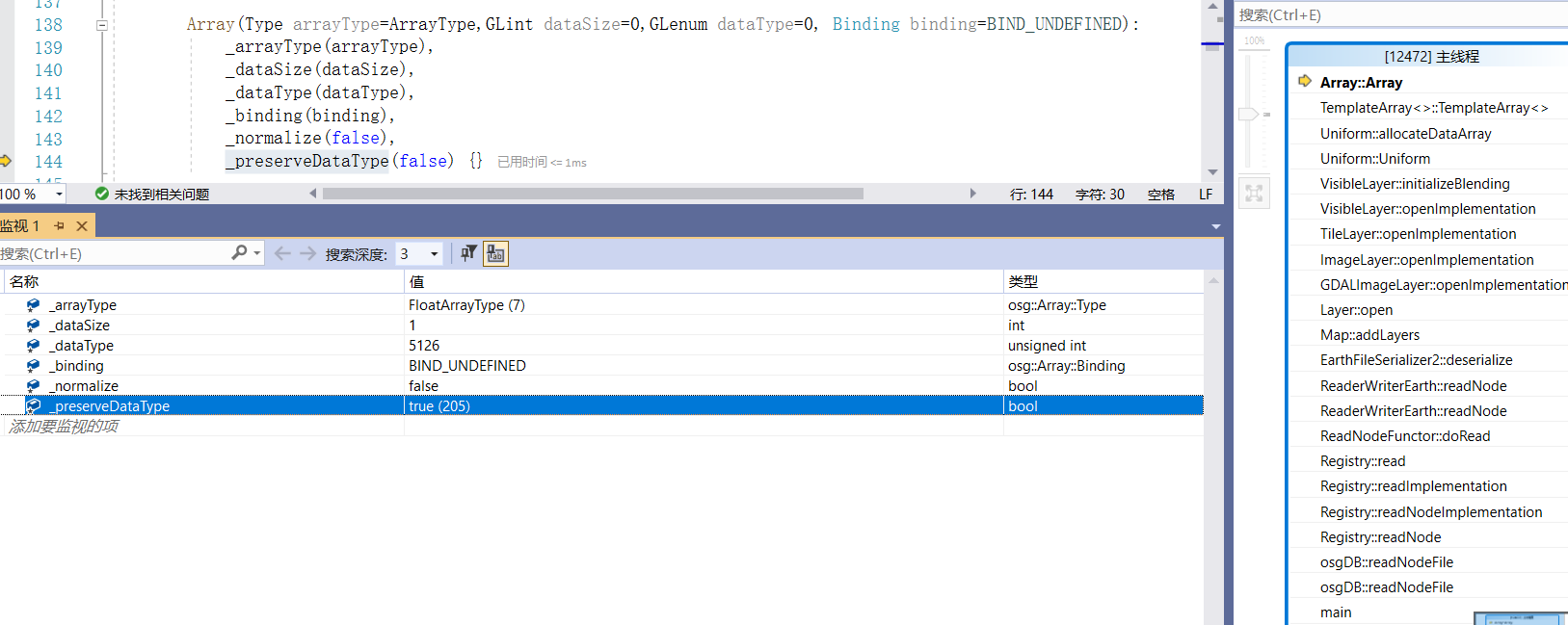Go to next search result arrow
The width and height of the screenshot is (1568, 625).
click(307, 253)
